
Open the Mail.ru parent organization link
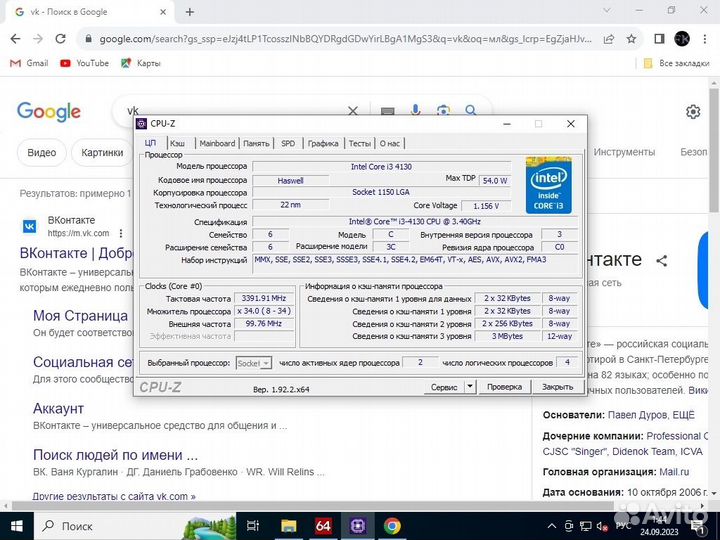point(674,472)
